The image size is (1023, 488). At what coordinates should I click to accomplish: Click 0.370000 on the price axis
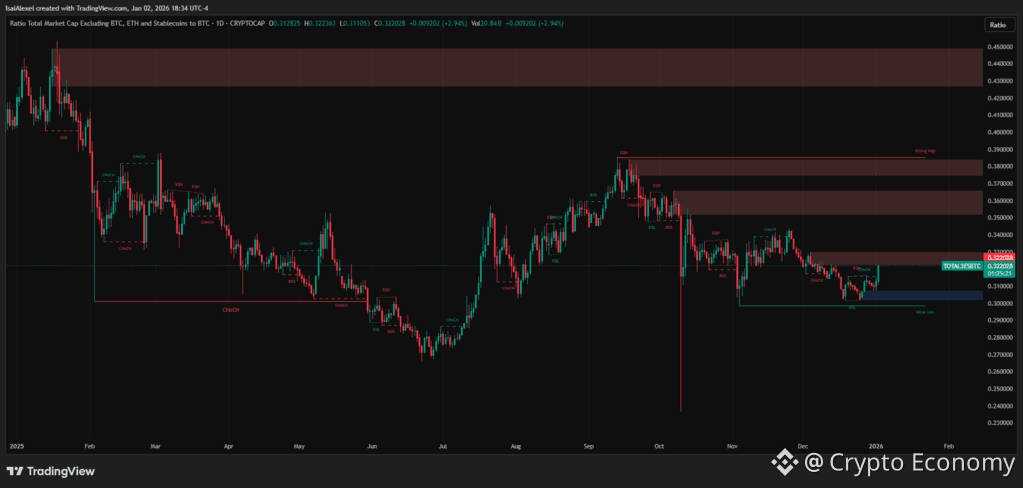[x=1000, y=183]
